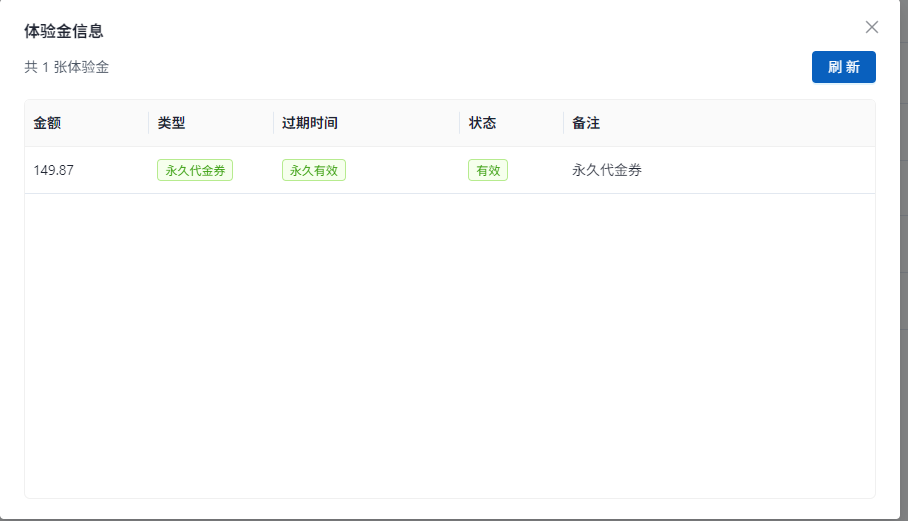
Task: Click the 149.87 amount cell
Action: (53, 170)
